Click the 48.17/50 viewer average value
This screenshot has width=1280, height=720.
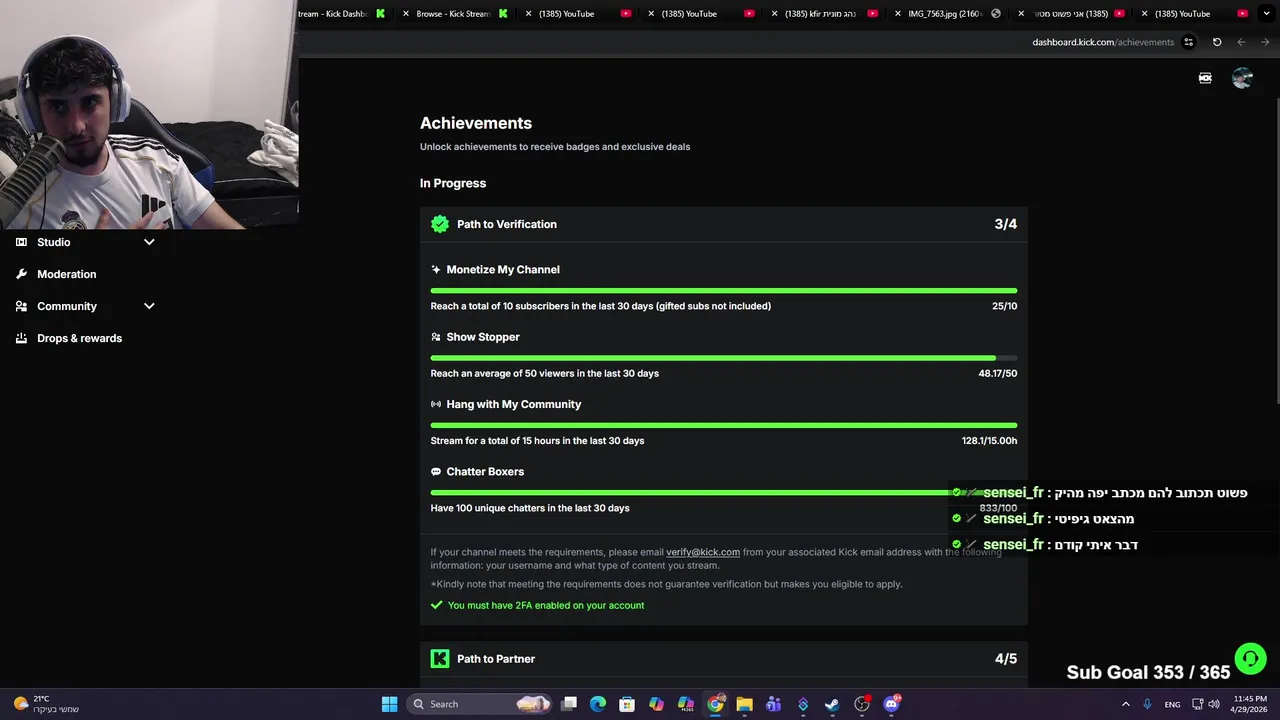pos(997,373)
